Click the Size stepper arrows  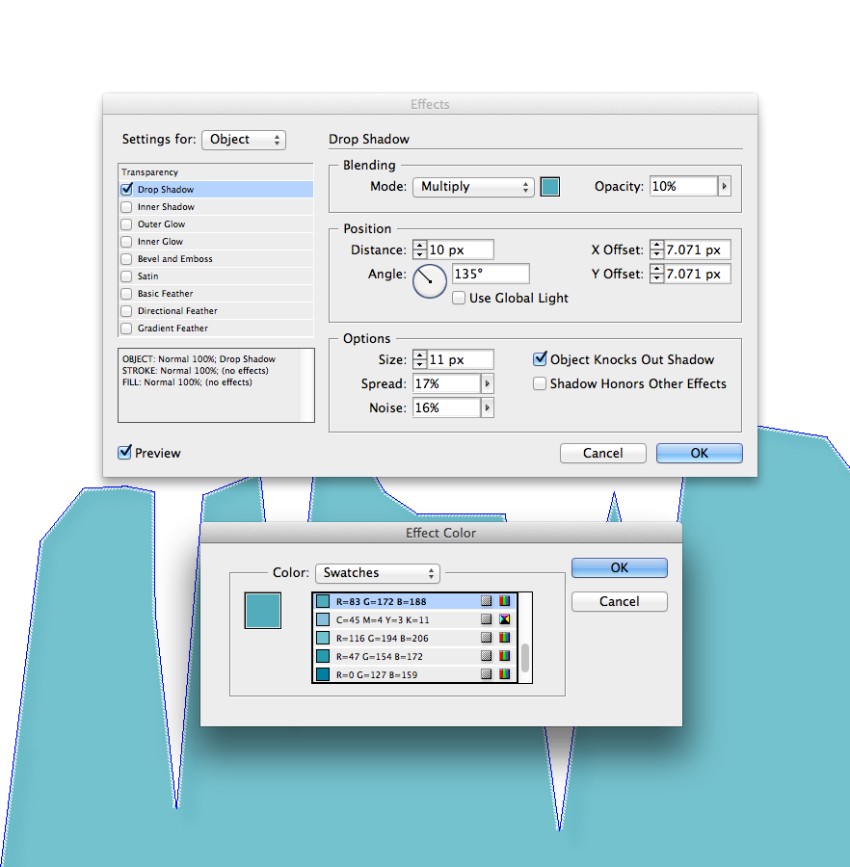[x=420, y=359]
